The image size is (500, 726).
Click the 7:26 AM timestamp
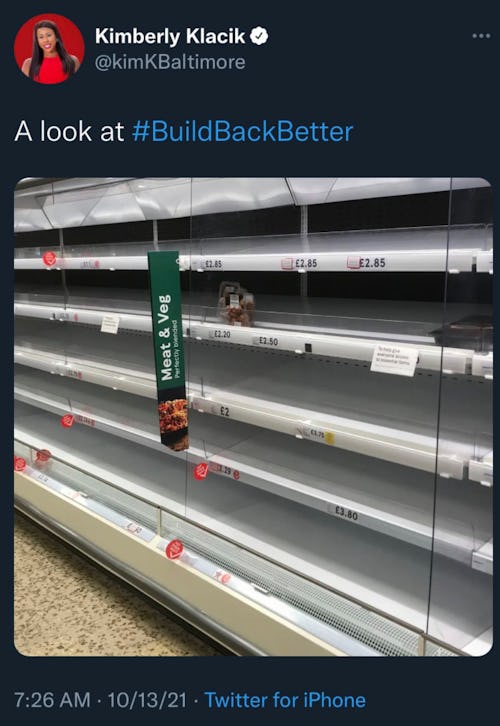pyautogui.click(x=52, y=700)
